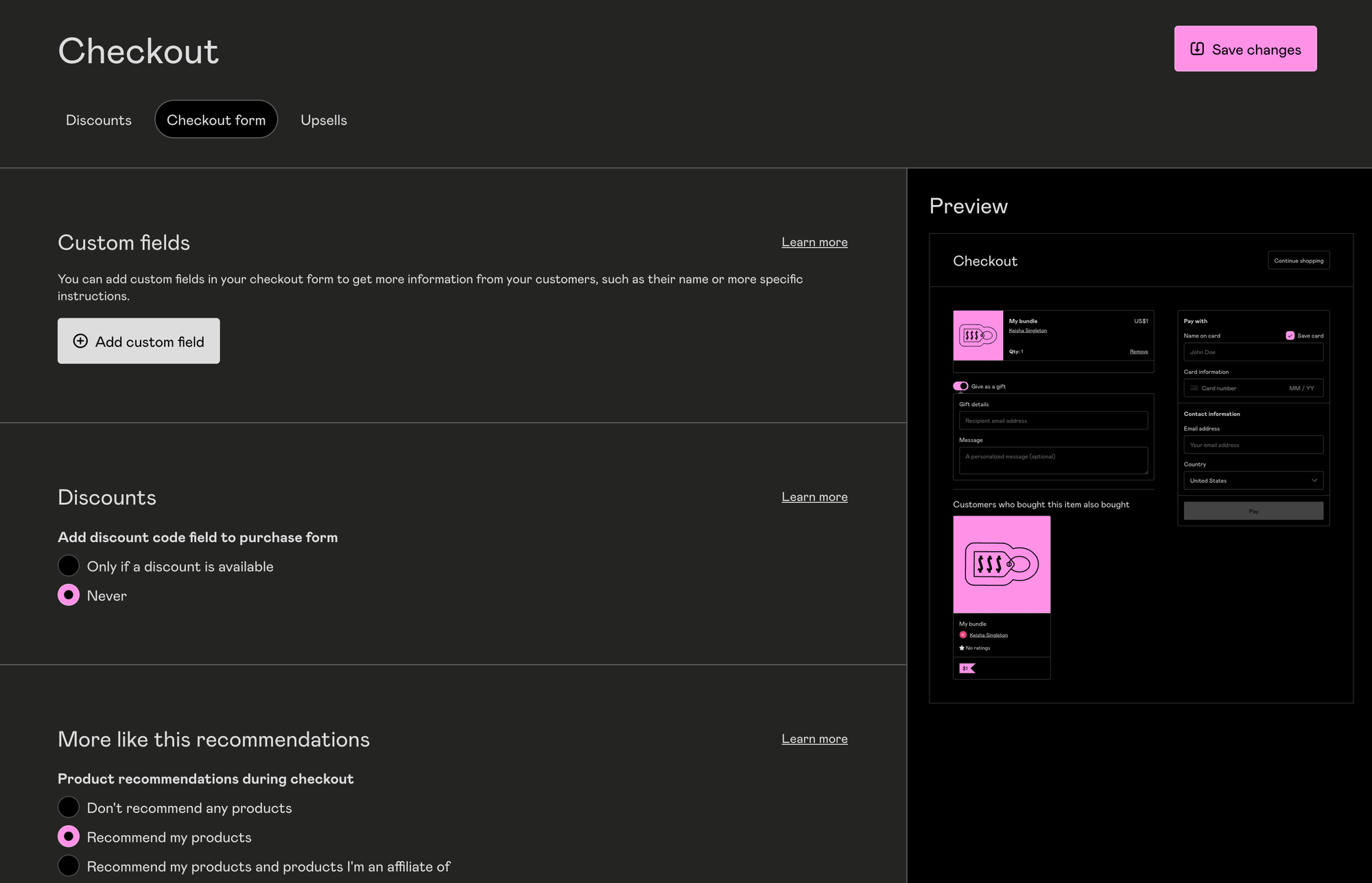This screenshot has width=1372, height=883.
Task: Uncheck the Save card checkbox
Action: tap(1290, 335)
